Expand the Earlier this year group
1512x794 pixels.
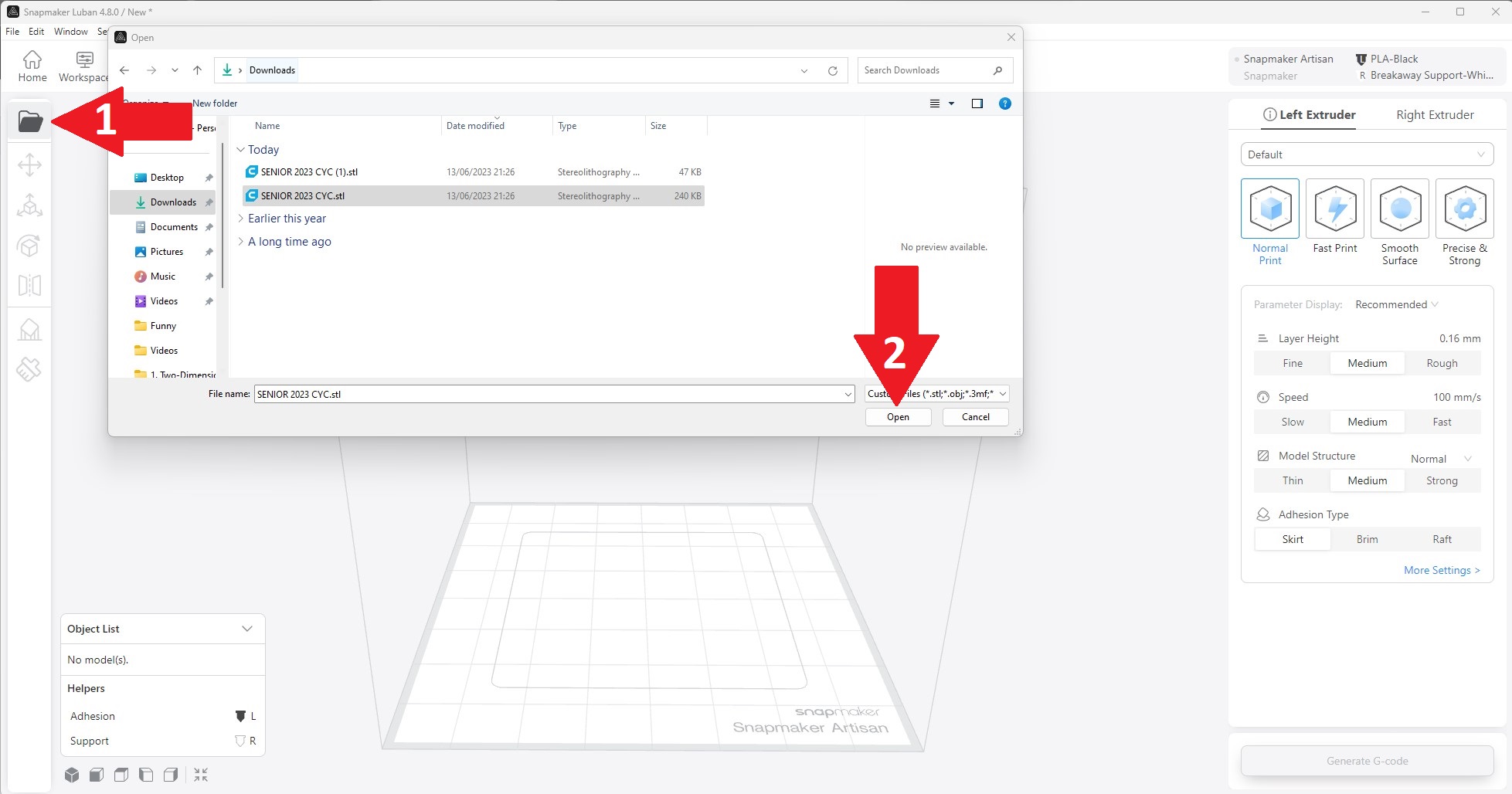pos(241,219)
